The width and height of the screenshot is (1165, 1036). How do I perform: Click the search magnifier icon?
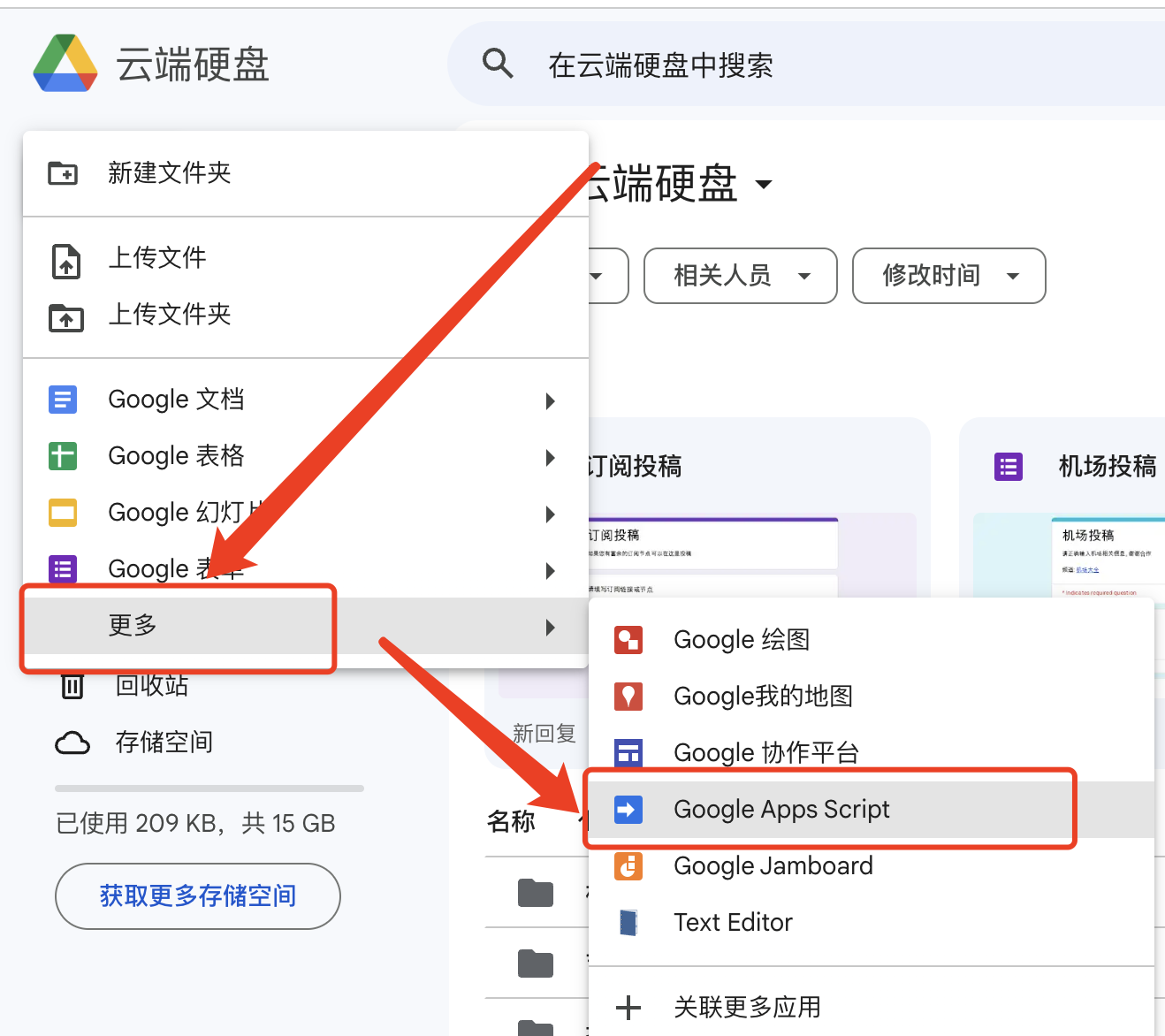[x=498, y=63]
